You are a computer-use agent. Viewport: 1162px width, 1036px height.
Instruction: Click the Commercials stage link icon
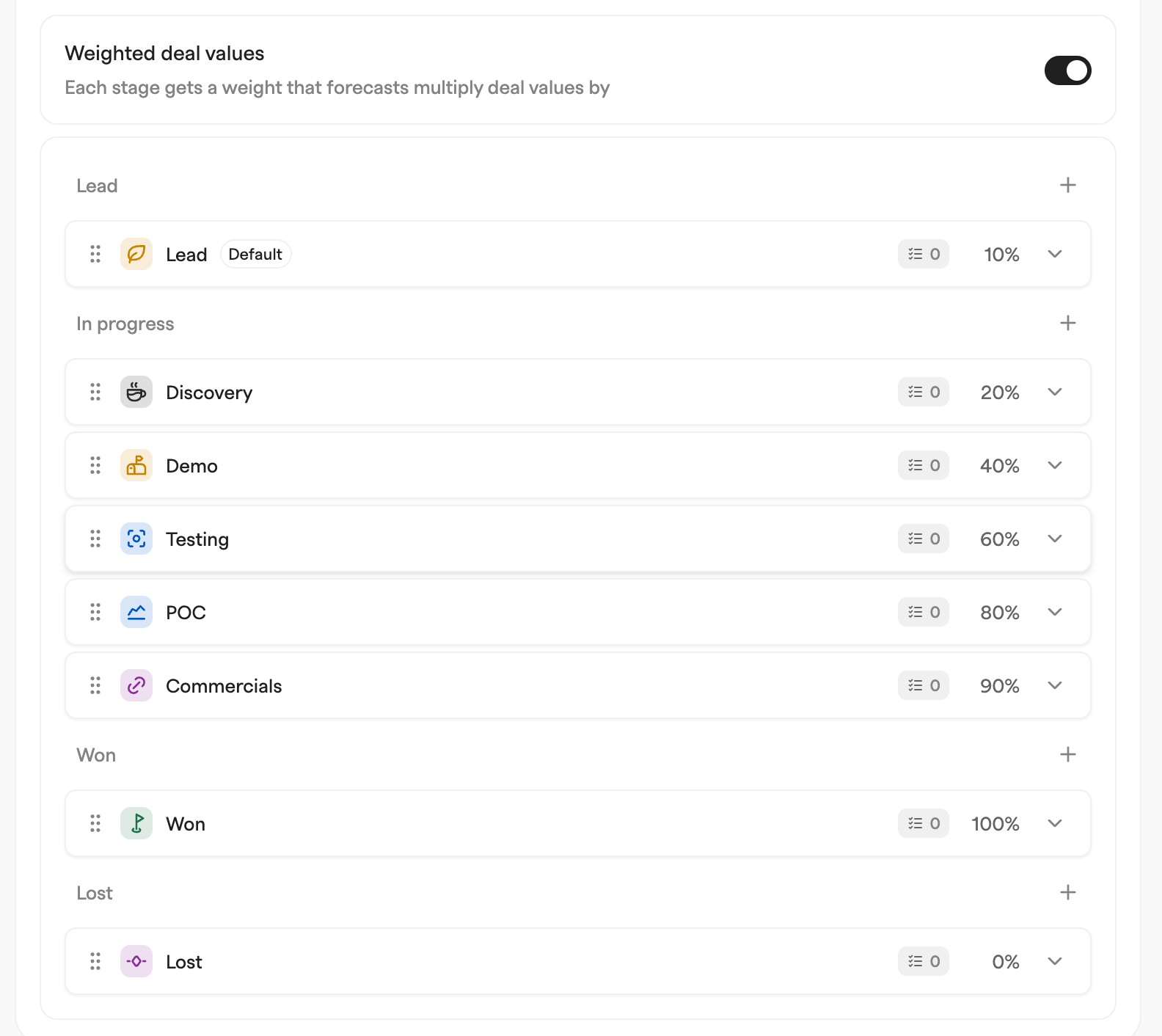coord(136,685)
